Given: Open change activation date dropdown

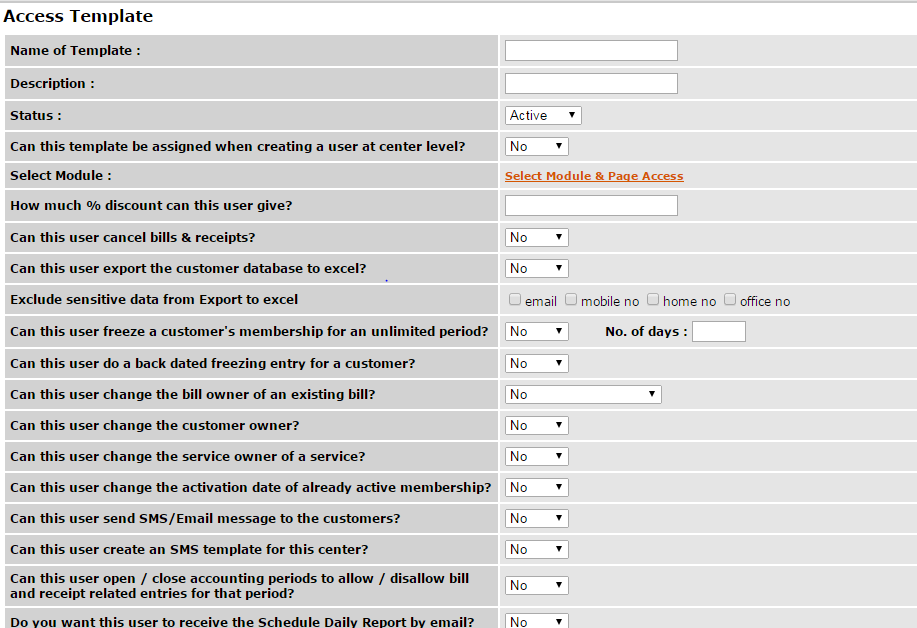Looking at the screenshot, I should 537,487.
